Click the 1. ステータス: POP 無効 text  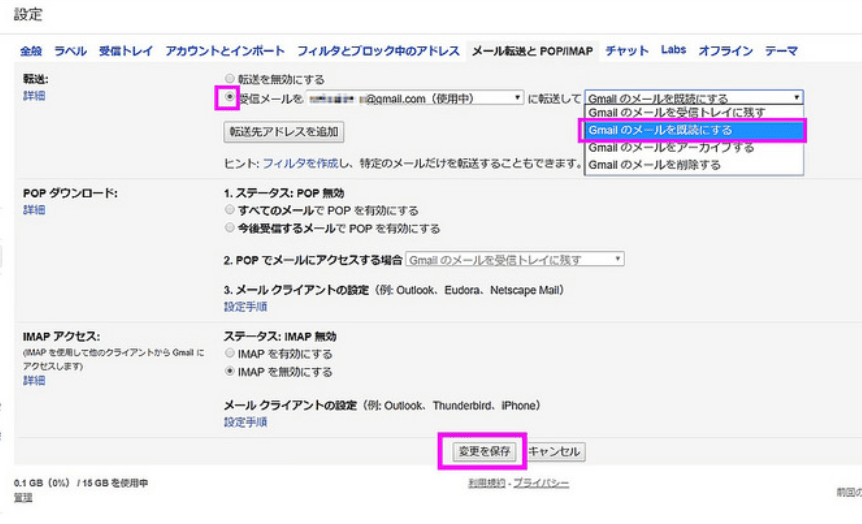coord(284,193)
